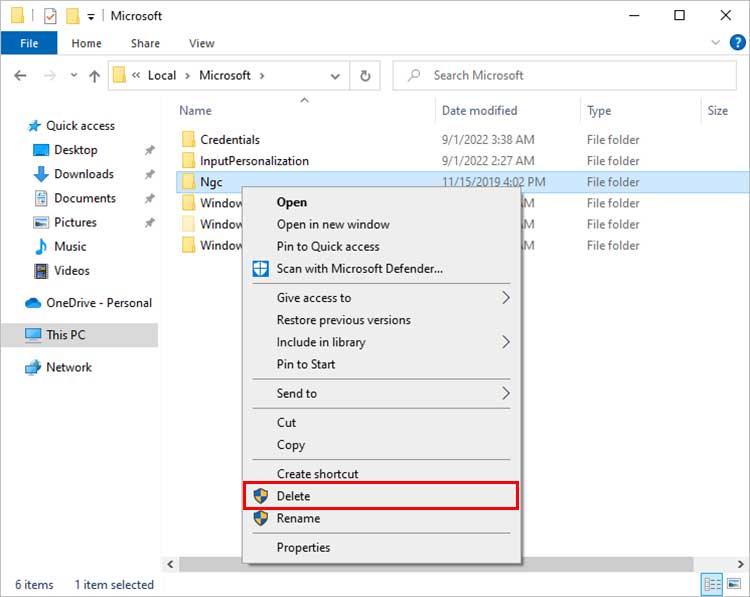
Task: Expand the ribbon with the chevron
Action: click(x=714, y=43)
